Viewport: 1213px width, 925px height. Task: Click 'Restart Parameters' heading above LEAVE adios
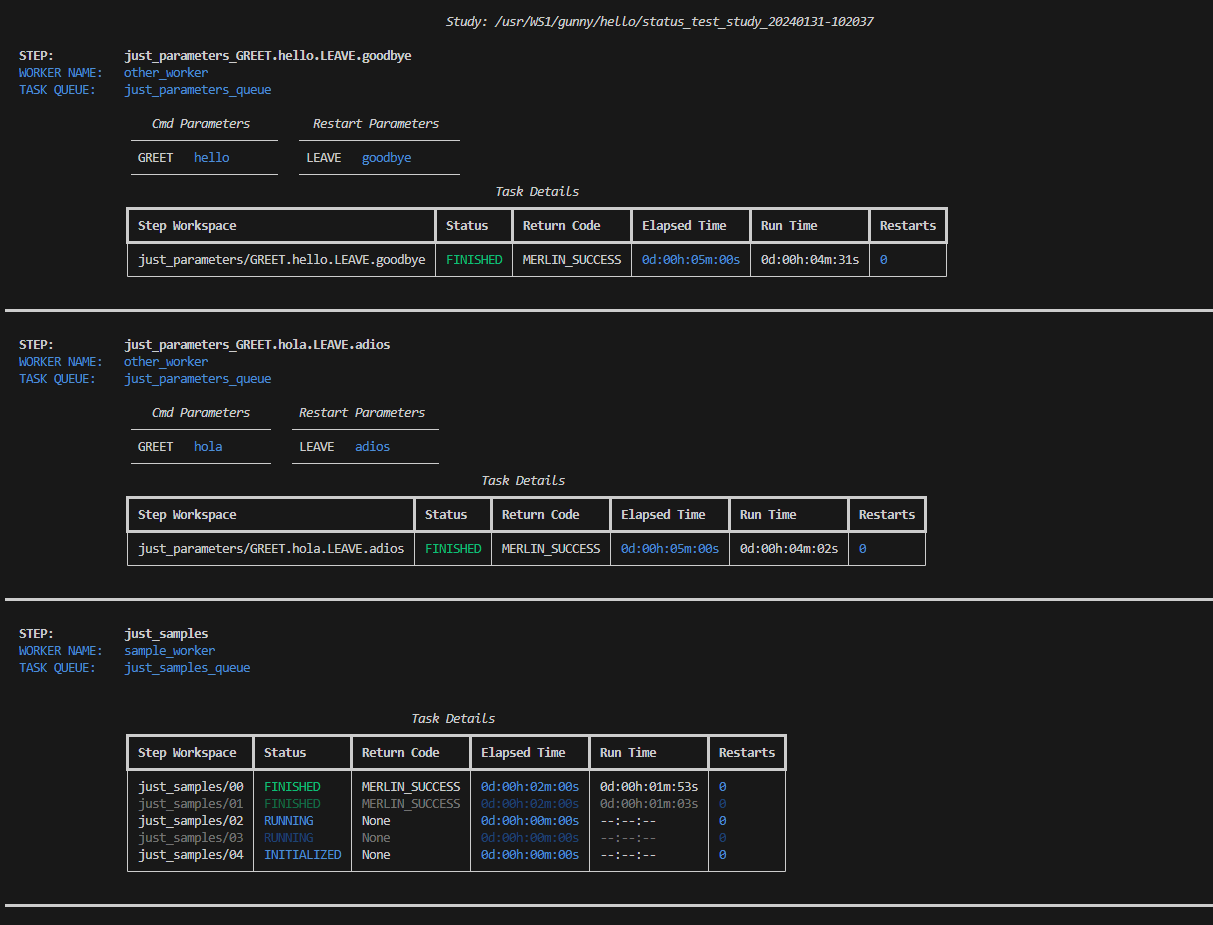click(362, 413)
